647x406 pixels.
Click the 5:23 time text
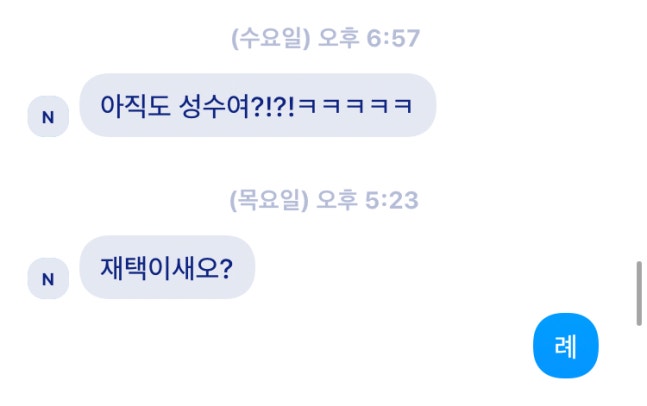[x=392, y=200]
